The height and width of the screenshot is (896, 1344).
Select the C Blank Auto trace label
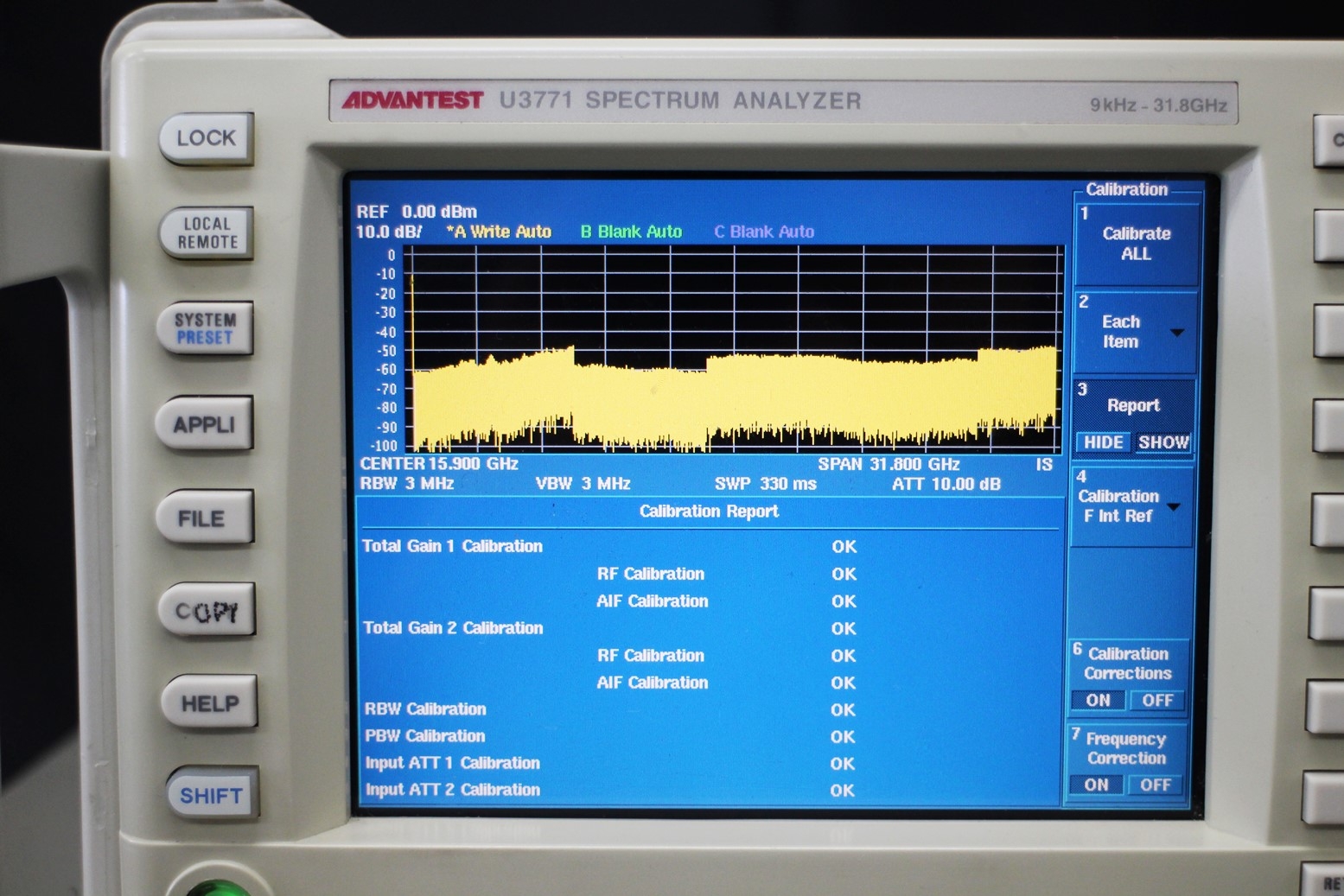(764, 232)
